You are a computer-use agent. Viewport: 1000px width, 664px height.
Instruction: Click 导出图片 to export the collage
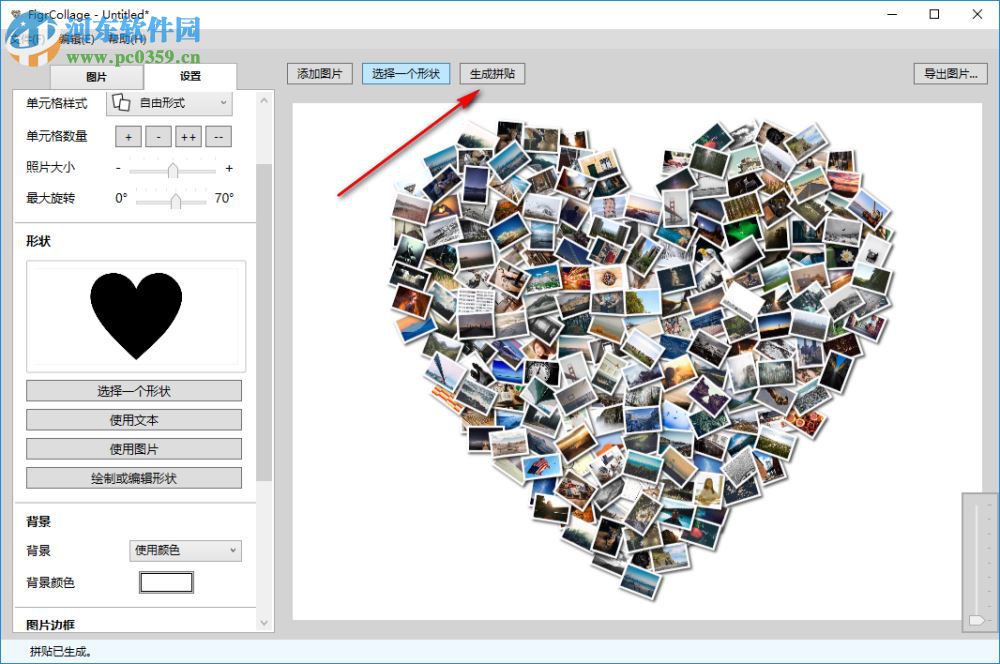tap(948, 73)
